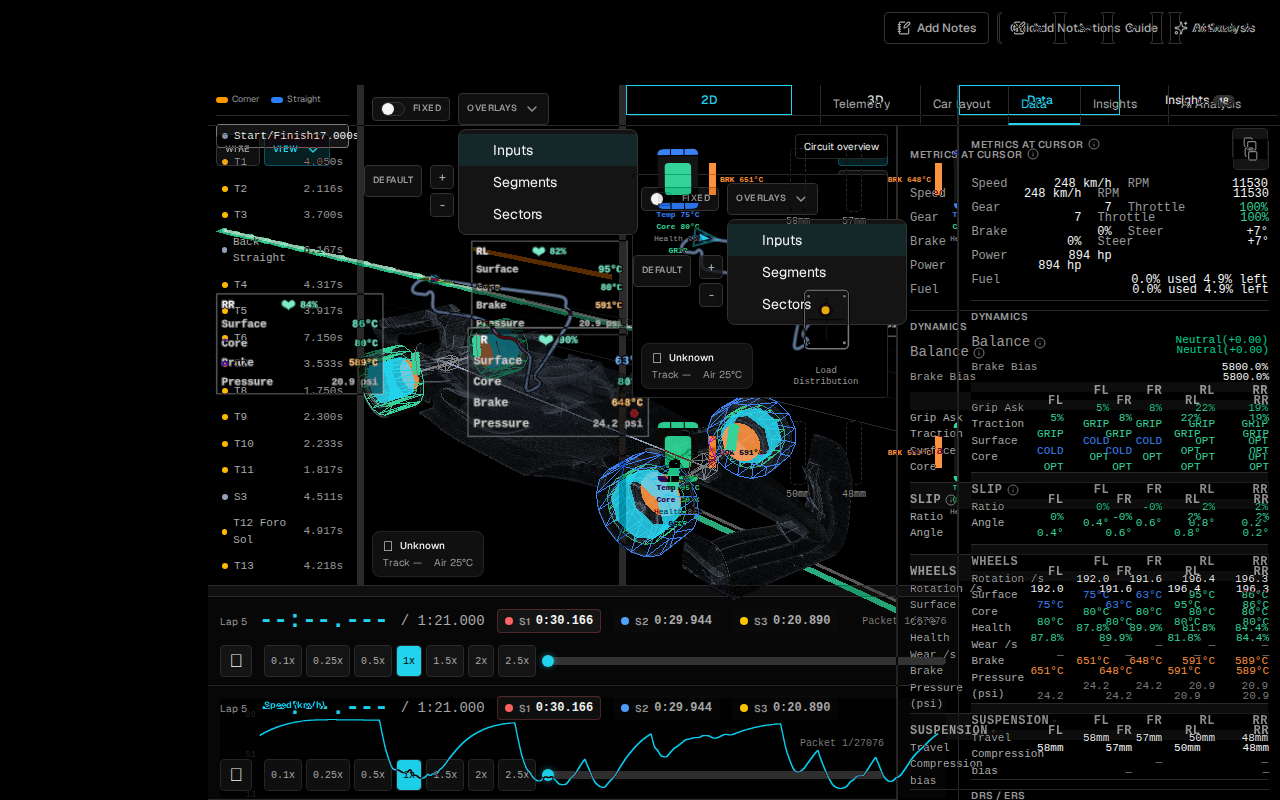Set speed to 2.5x in upper playback bar
Image resolution: width=1280 pixels, height=800 pixels.
[x=516, y=661]
